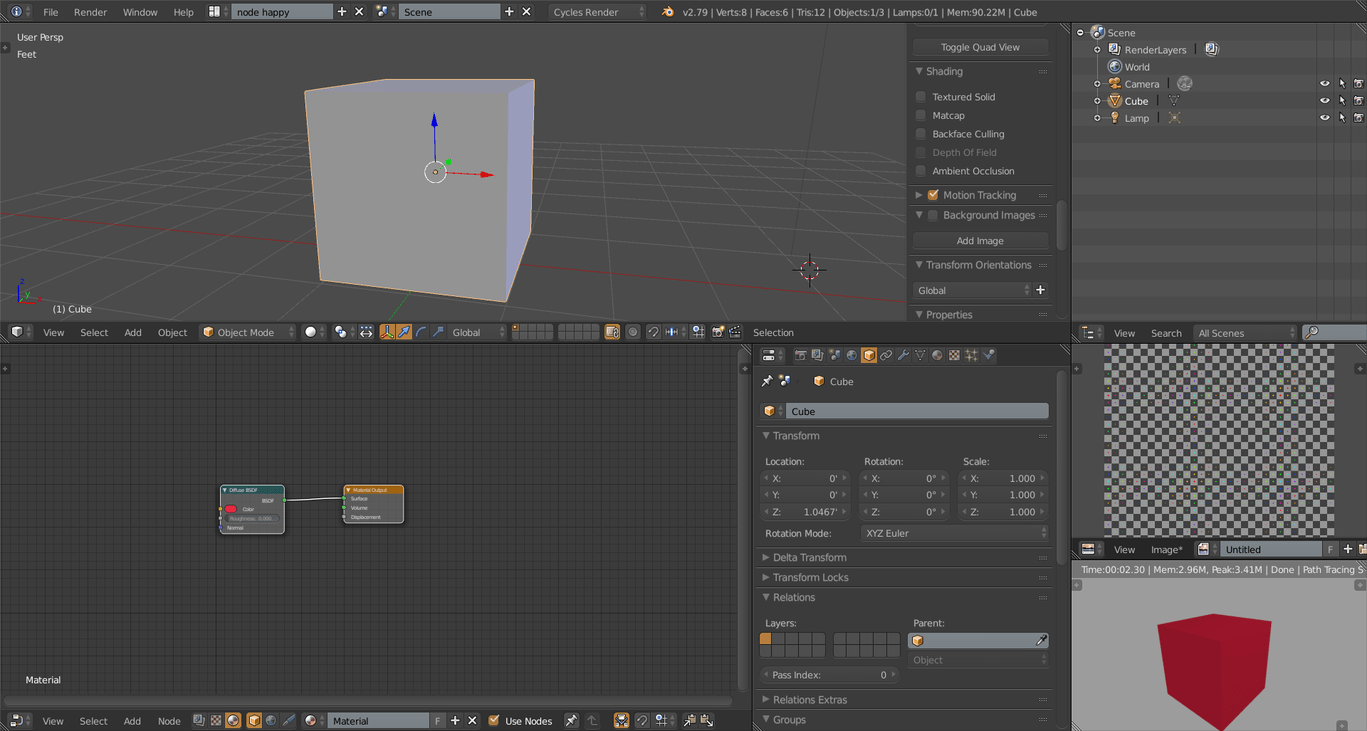Enable the Textured Solid checkbox
1367x731 pixels.
[921, 96]
